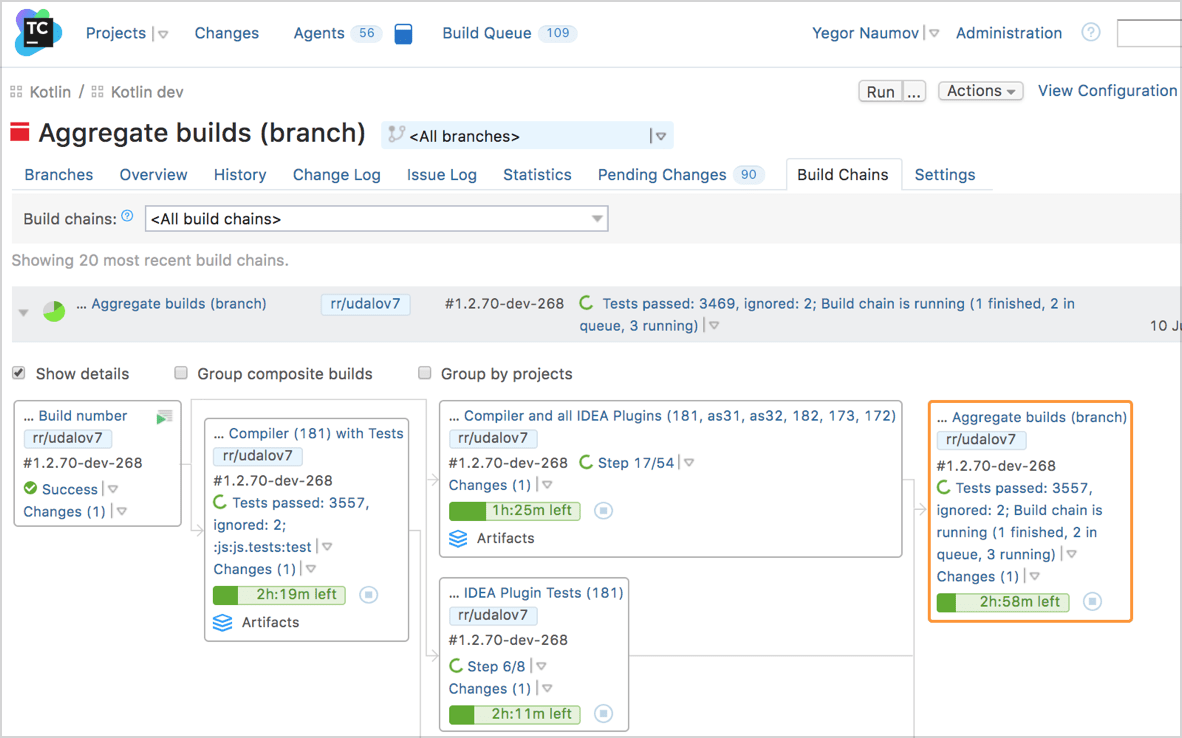Click the build chain pie status icon
This screenshot has height=738, width=1182.
[x=54, y=311]
